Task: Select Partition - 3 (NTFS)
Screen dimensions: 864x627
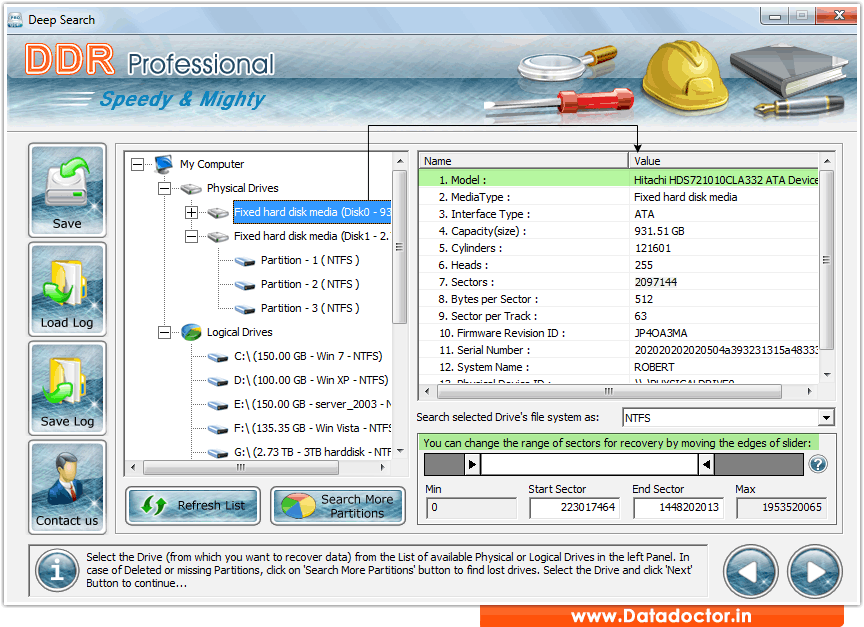Action: tap(310, 308)
